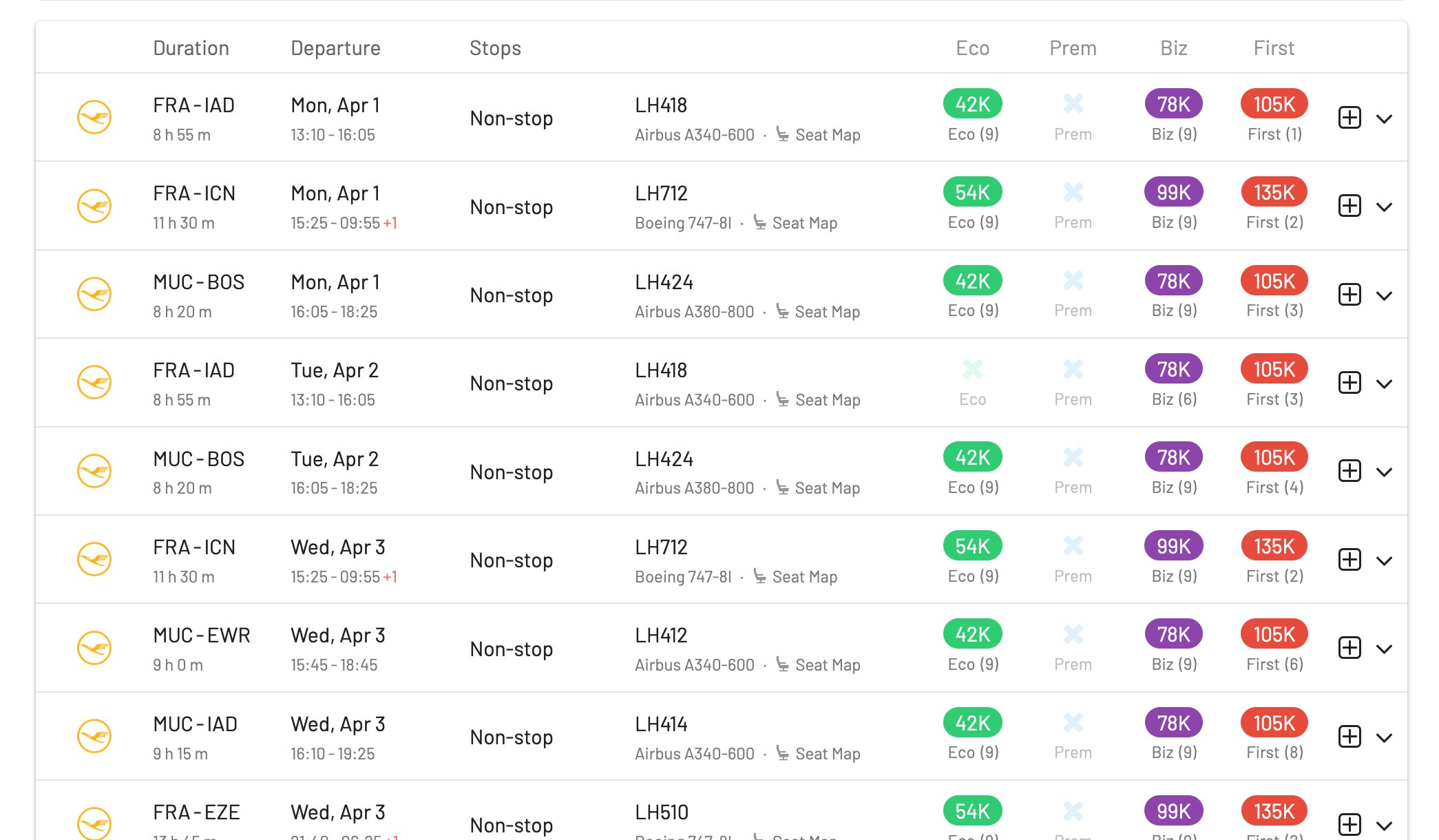1439x840 pixels.
Task: Click the plus icon on the FRA-IAD Tue, Apr 2 row
Action: (1349, 383)
